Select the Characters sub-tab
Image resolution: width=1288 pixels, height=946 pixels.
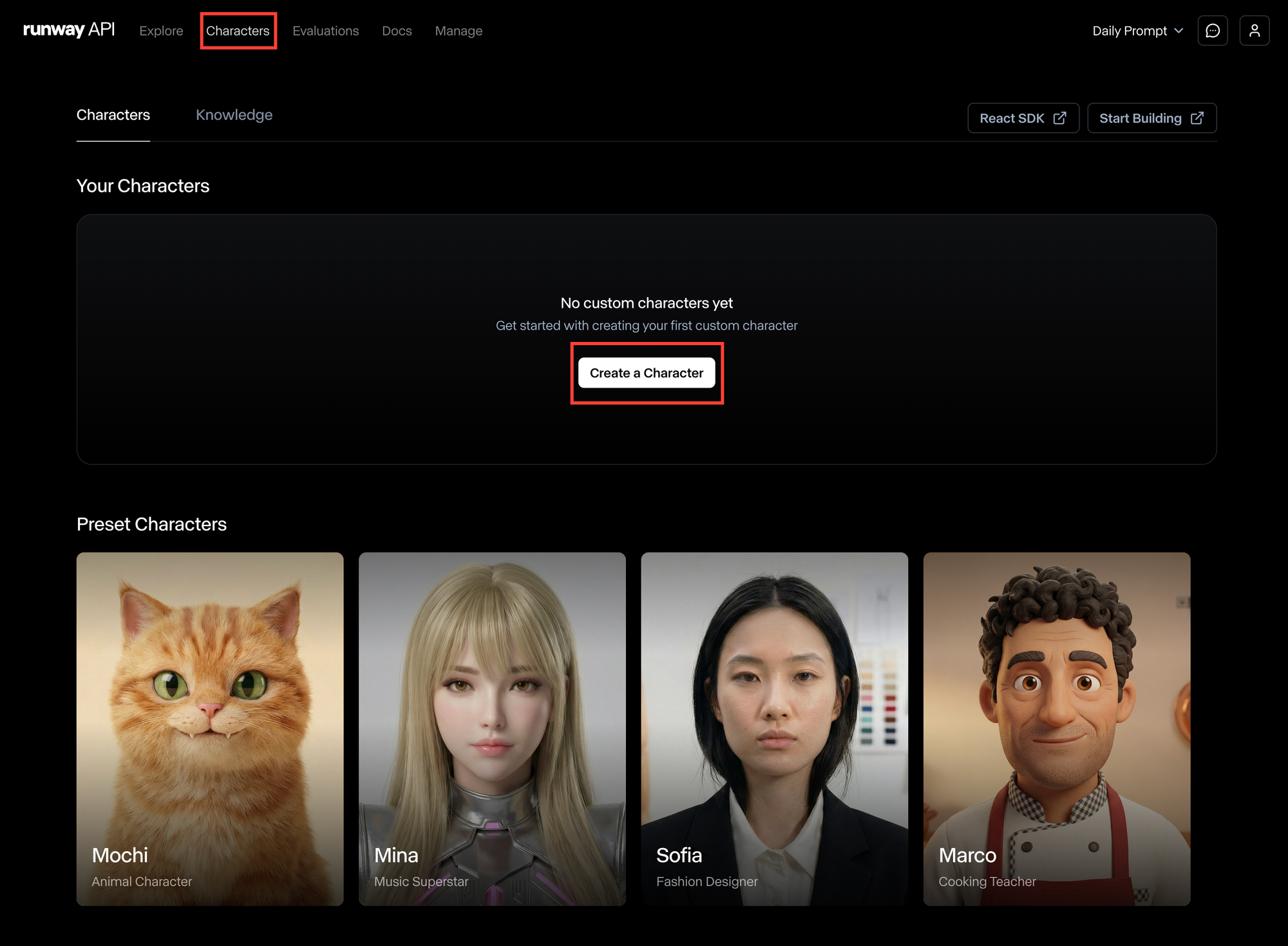click(113, 115)
